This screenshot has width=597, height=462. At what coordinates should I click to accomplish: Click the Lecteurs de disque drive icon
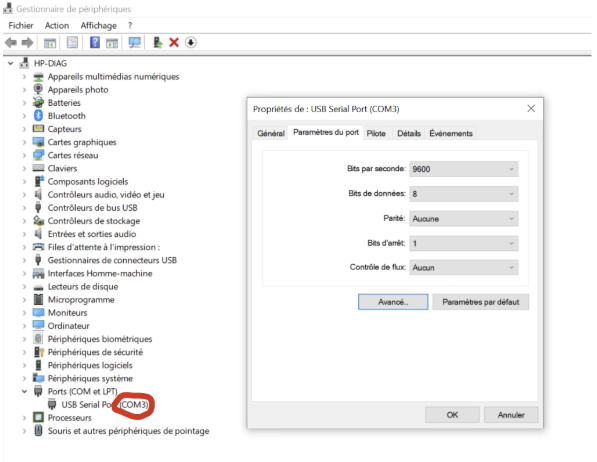(x=38, y=287)
